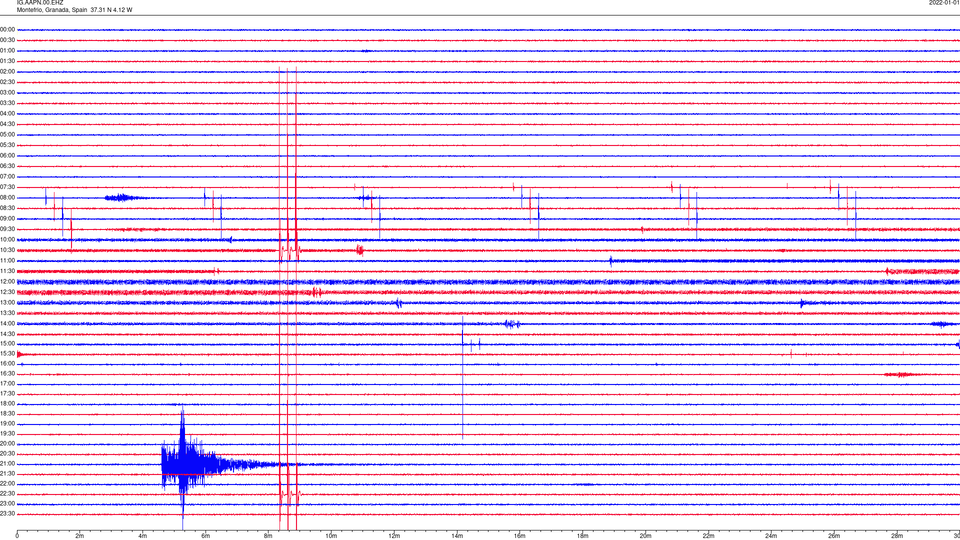
Task: Select the 20:30 trace time label
Action: pyautogui.click(x=8, y=454)
